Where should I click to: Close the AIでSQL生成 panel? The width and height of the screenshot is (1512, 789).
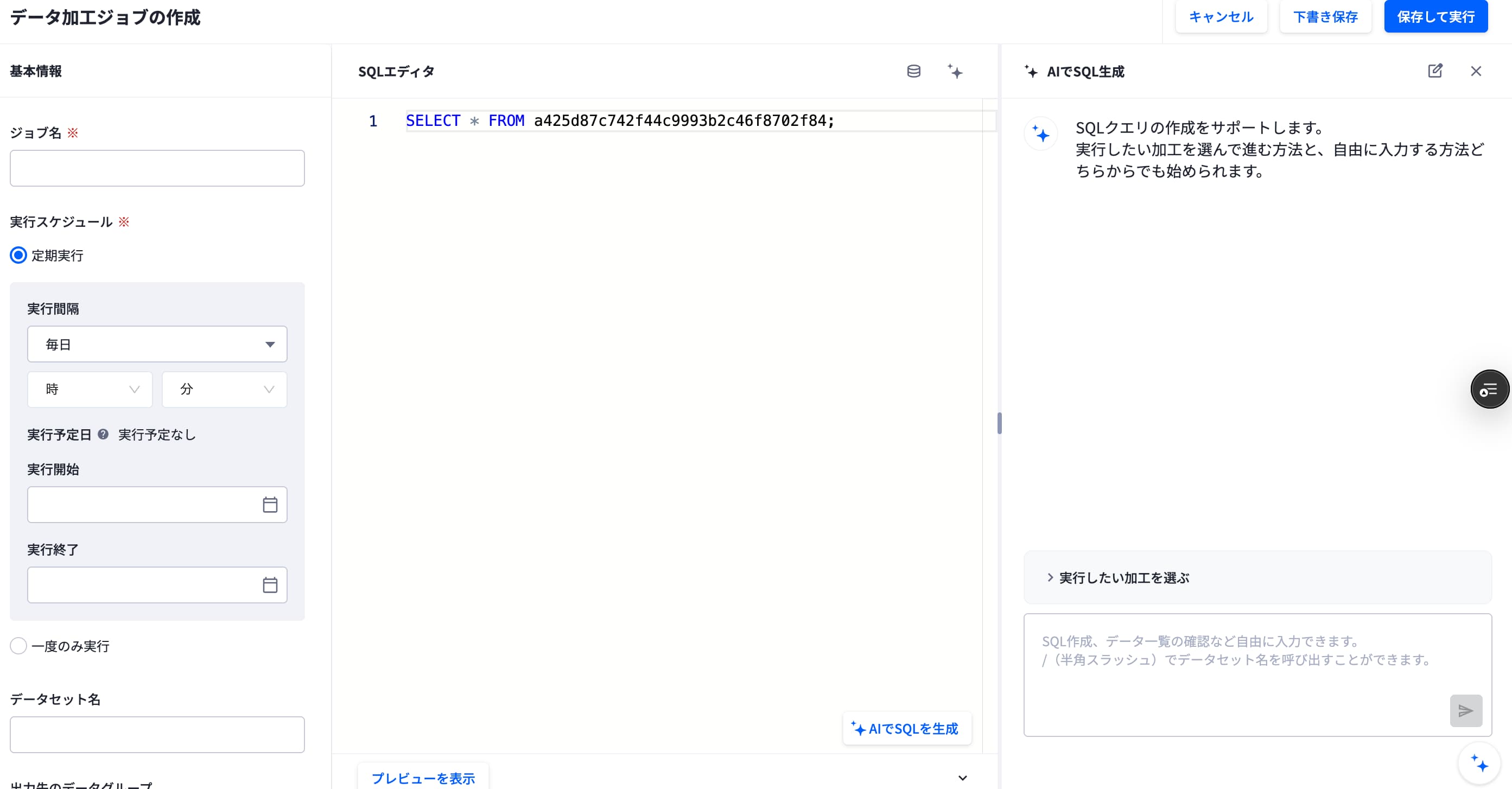[1476, 71]
